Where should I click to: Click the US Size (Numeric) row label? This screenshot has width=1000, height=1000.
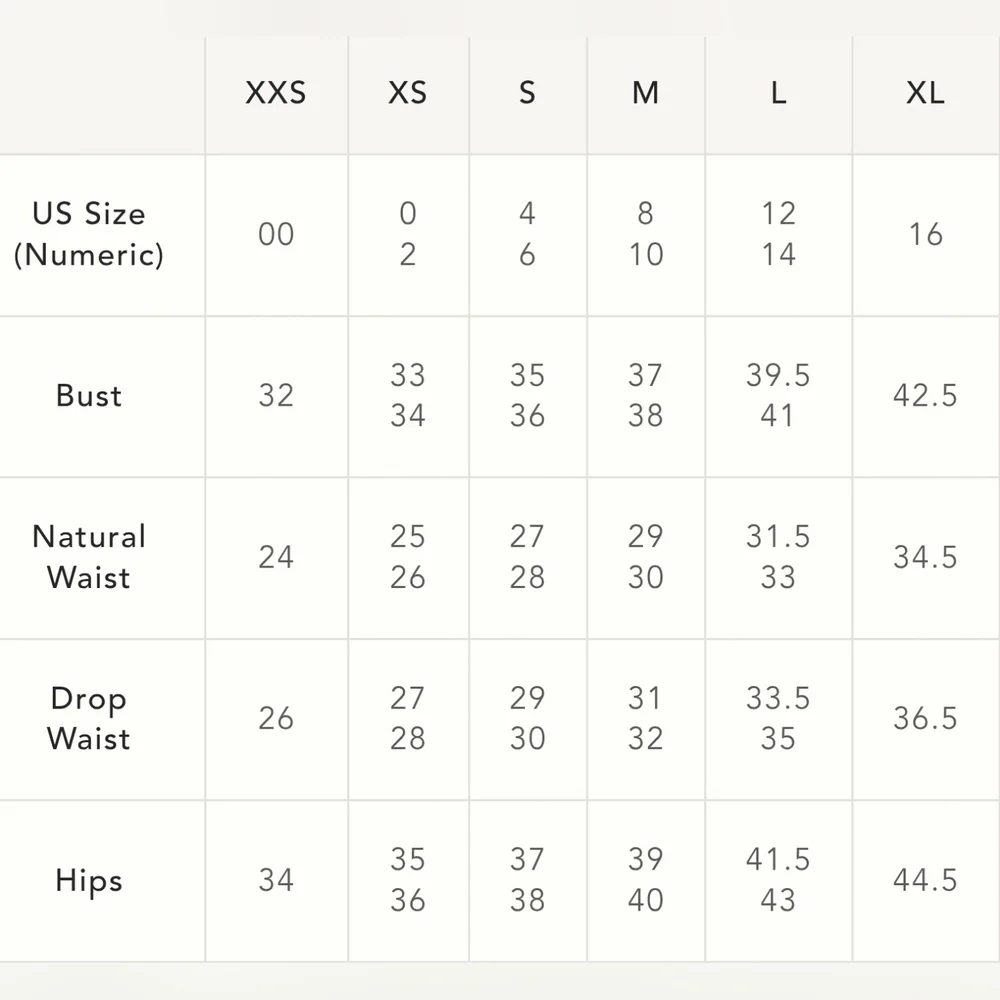click(89, 234)
